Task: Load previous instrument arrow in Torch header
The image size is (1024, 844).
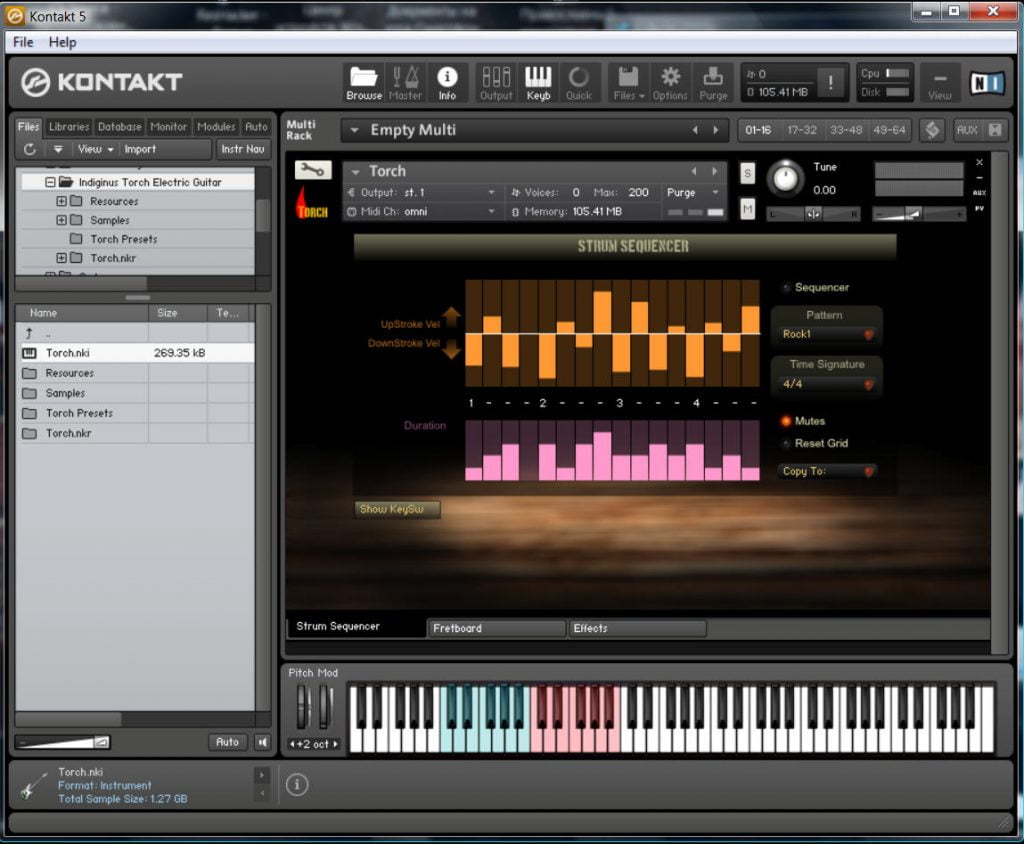Action: (694, 171)
